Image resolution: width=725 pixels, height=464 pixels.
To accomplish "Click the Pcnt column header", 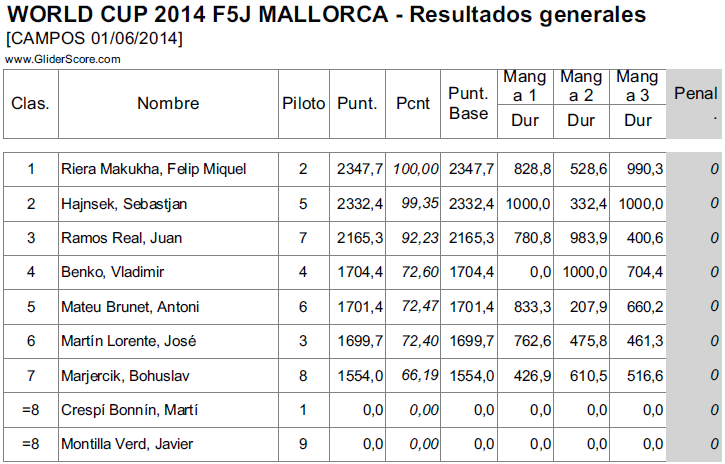I will 413,103.
